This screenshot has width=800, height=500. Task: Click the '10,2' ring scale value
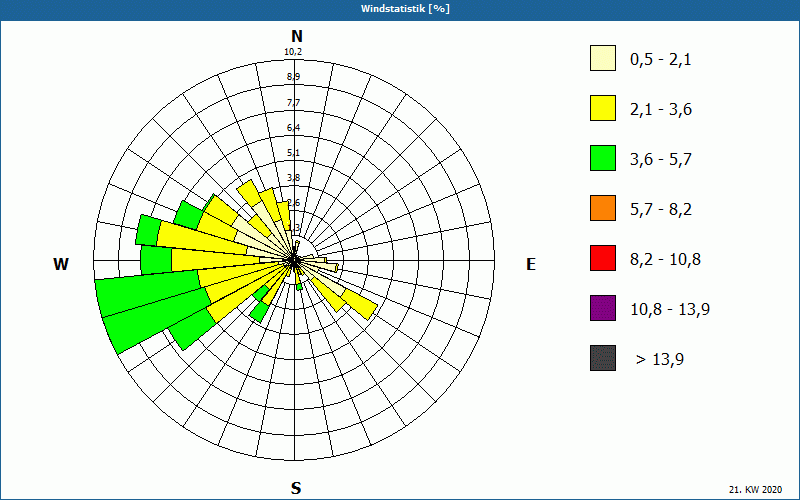coord(293,52)
